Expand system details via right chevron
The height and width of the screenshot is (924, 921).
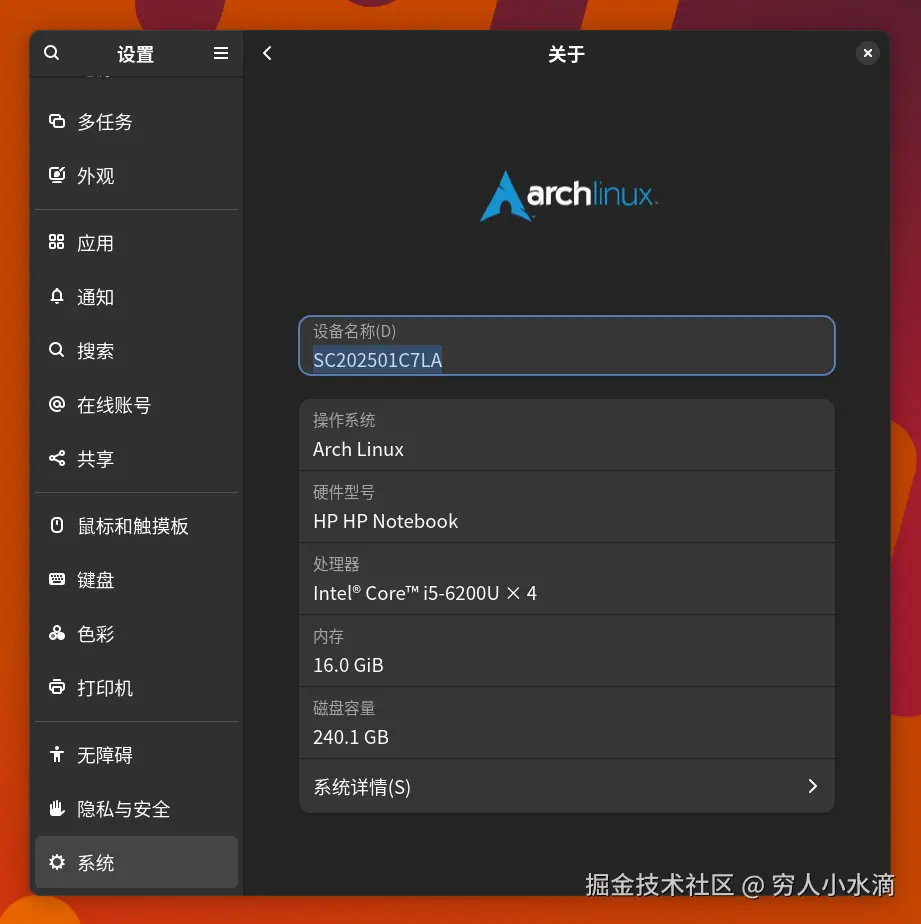point(813,786)
